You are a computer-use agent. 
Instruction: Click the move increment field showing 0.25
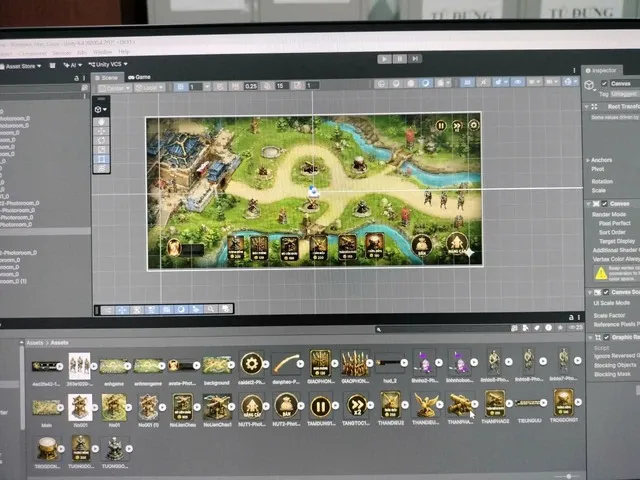coord(251,86)
